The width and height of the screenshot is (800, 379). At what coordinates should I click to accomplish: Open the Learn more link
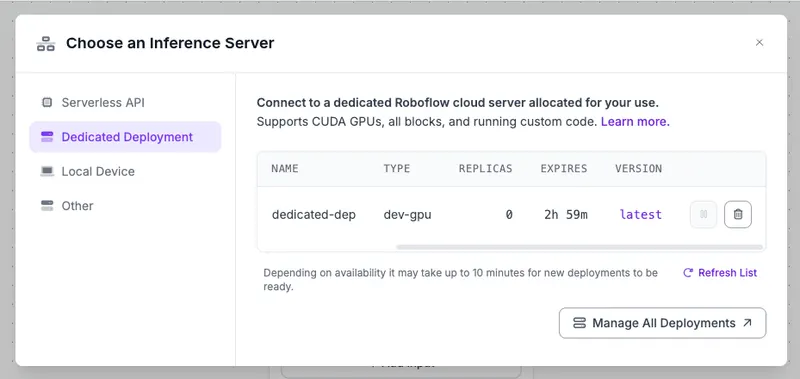635,121
